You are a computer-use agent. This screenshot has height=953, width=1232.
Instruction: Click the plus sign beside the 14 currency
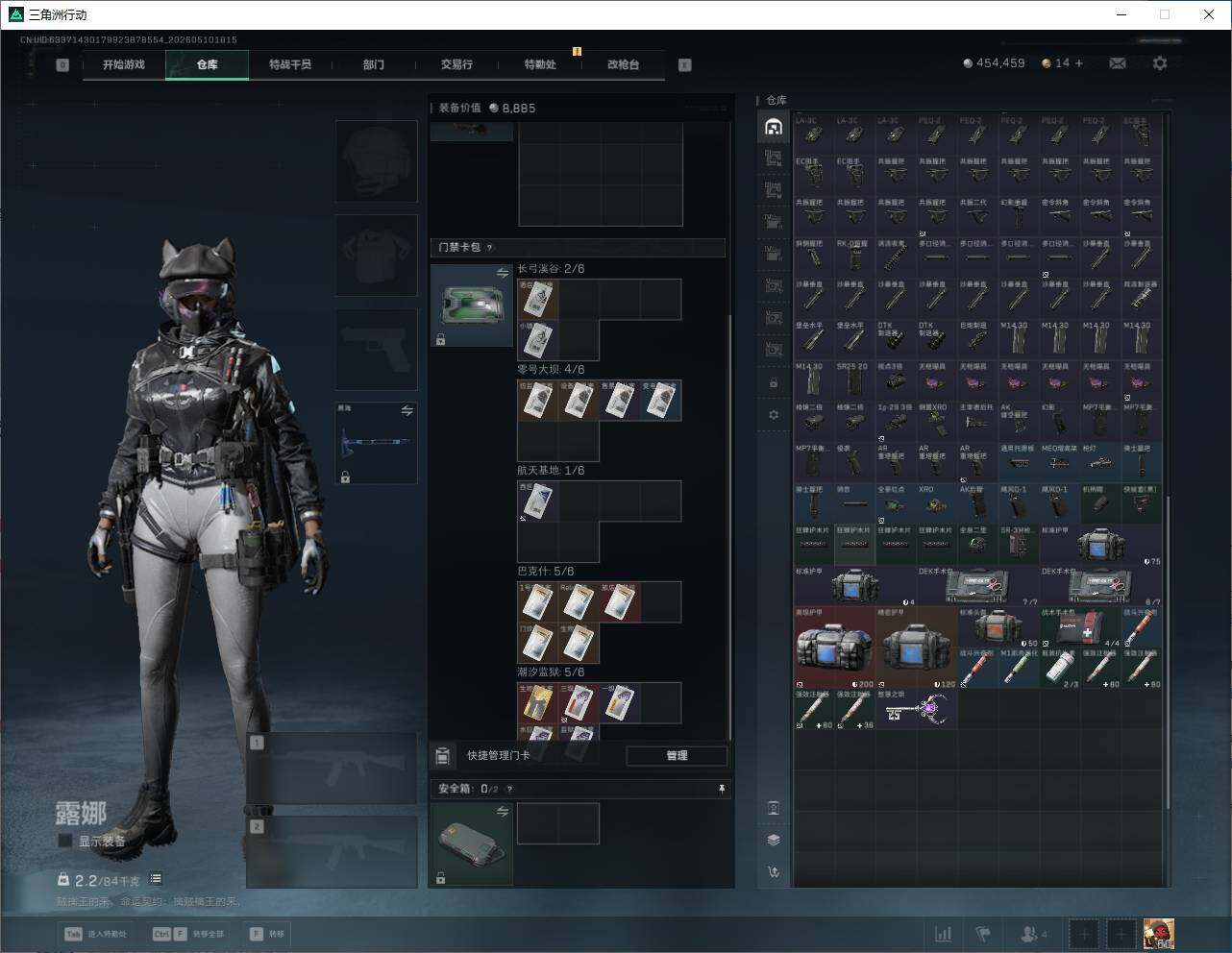click(x=1078, y=63)
